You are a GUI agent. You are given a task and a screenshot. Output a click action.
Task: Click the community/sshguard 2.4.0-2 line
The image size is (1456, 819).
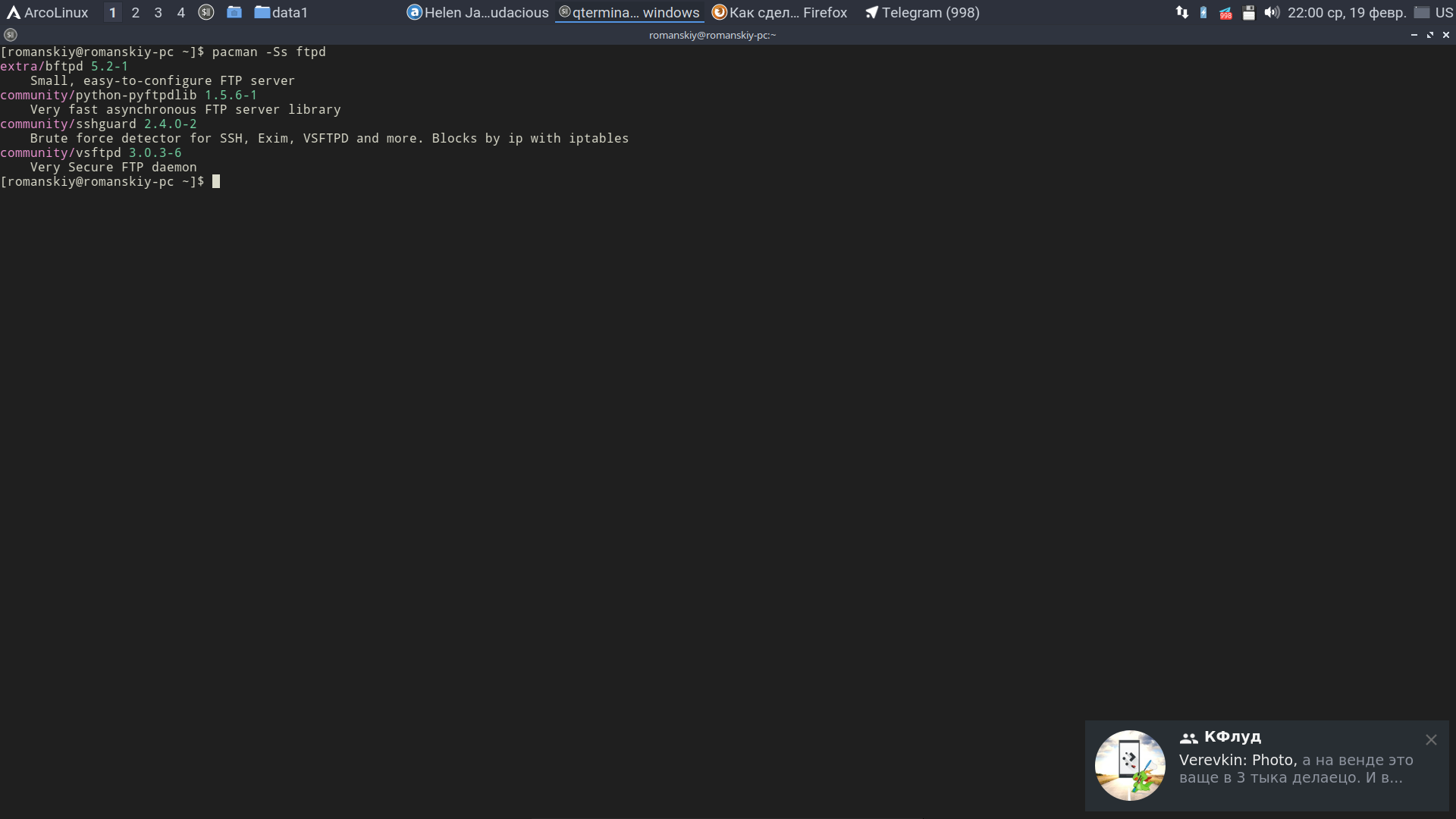click(99, 124)
